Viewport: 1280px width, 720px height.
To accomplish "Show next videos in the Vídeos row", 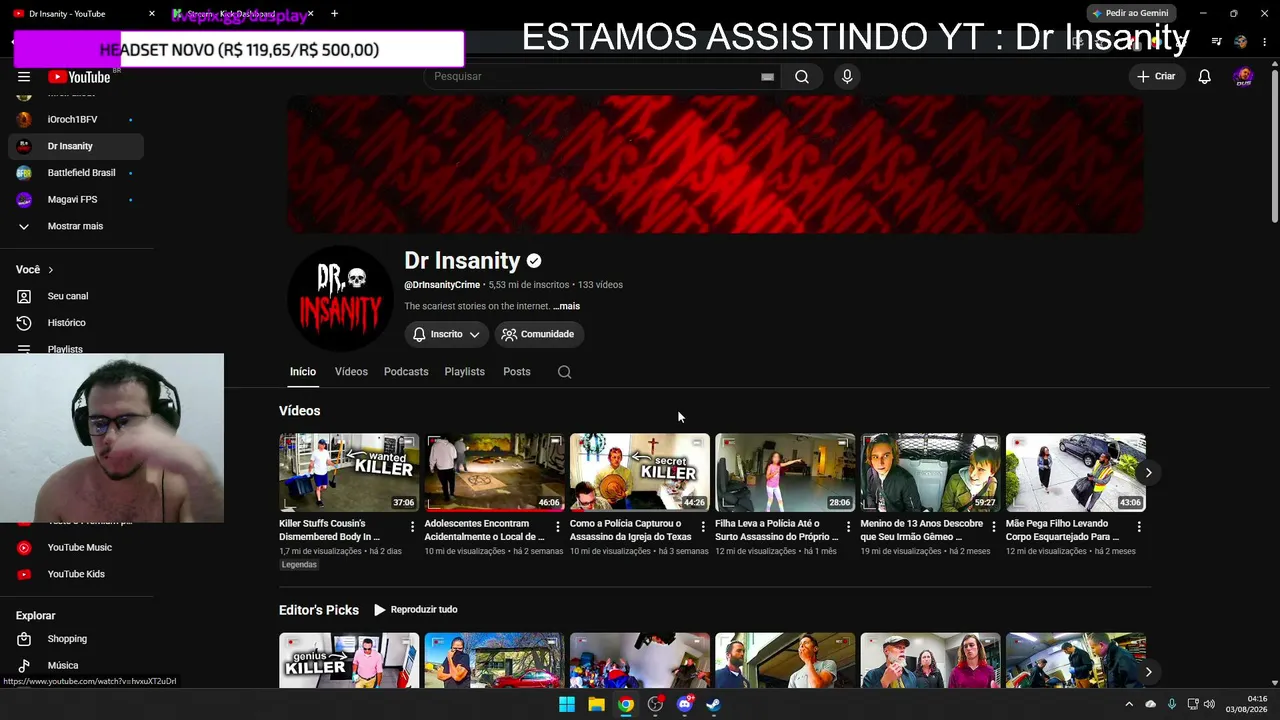I will (1148, 472).
